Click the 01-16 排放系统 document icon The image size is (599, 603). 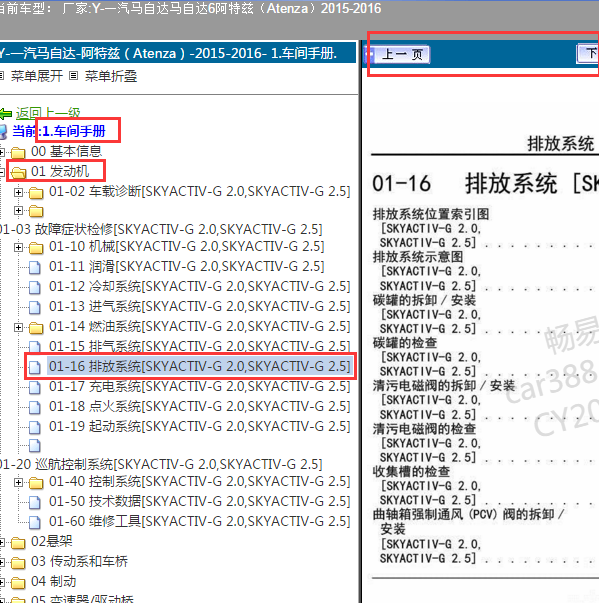tap(35, 367)
